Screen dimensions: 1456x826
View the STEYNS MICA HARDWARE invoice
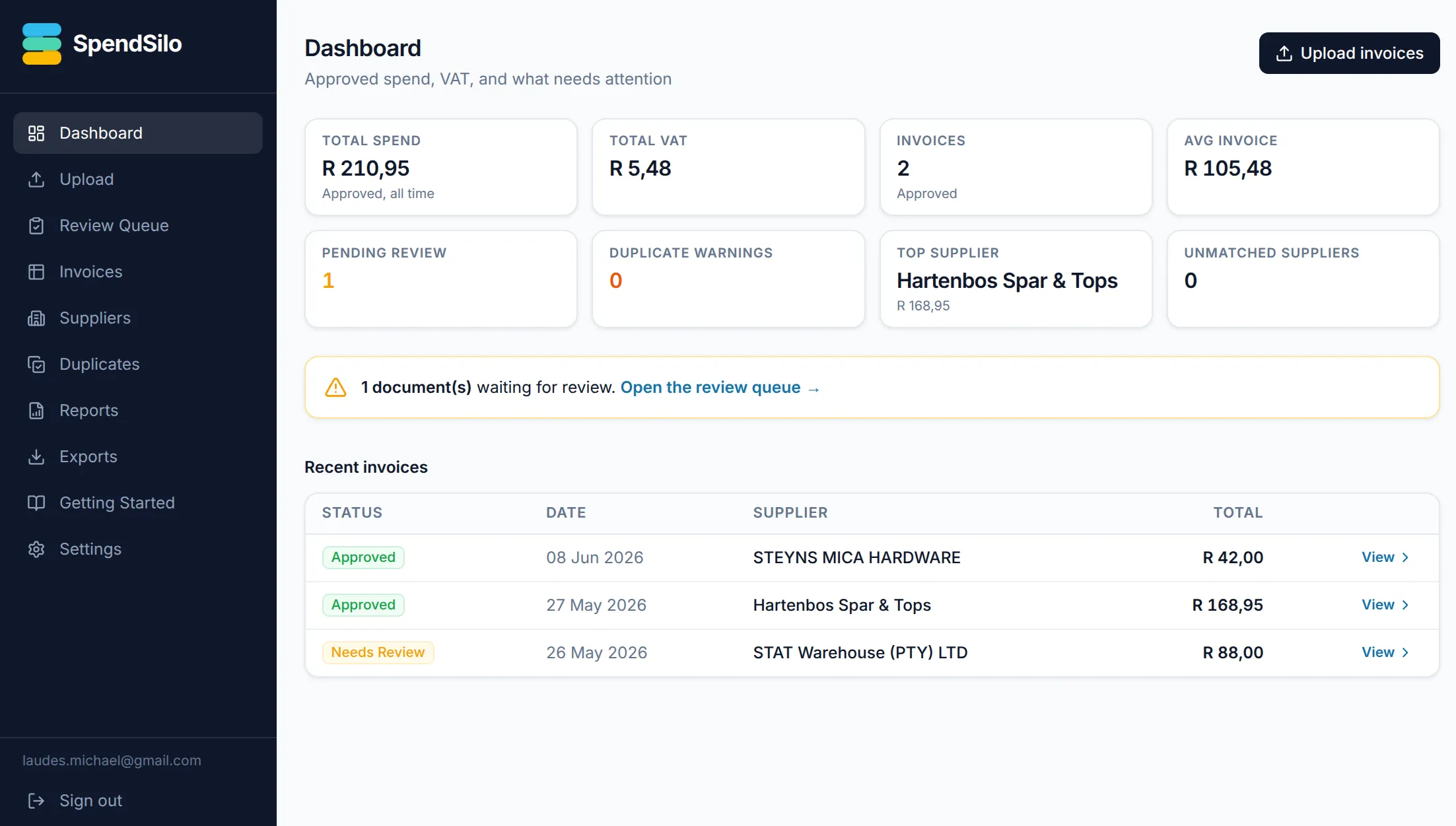click(1385, 557)
